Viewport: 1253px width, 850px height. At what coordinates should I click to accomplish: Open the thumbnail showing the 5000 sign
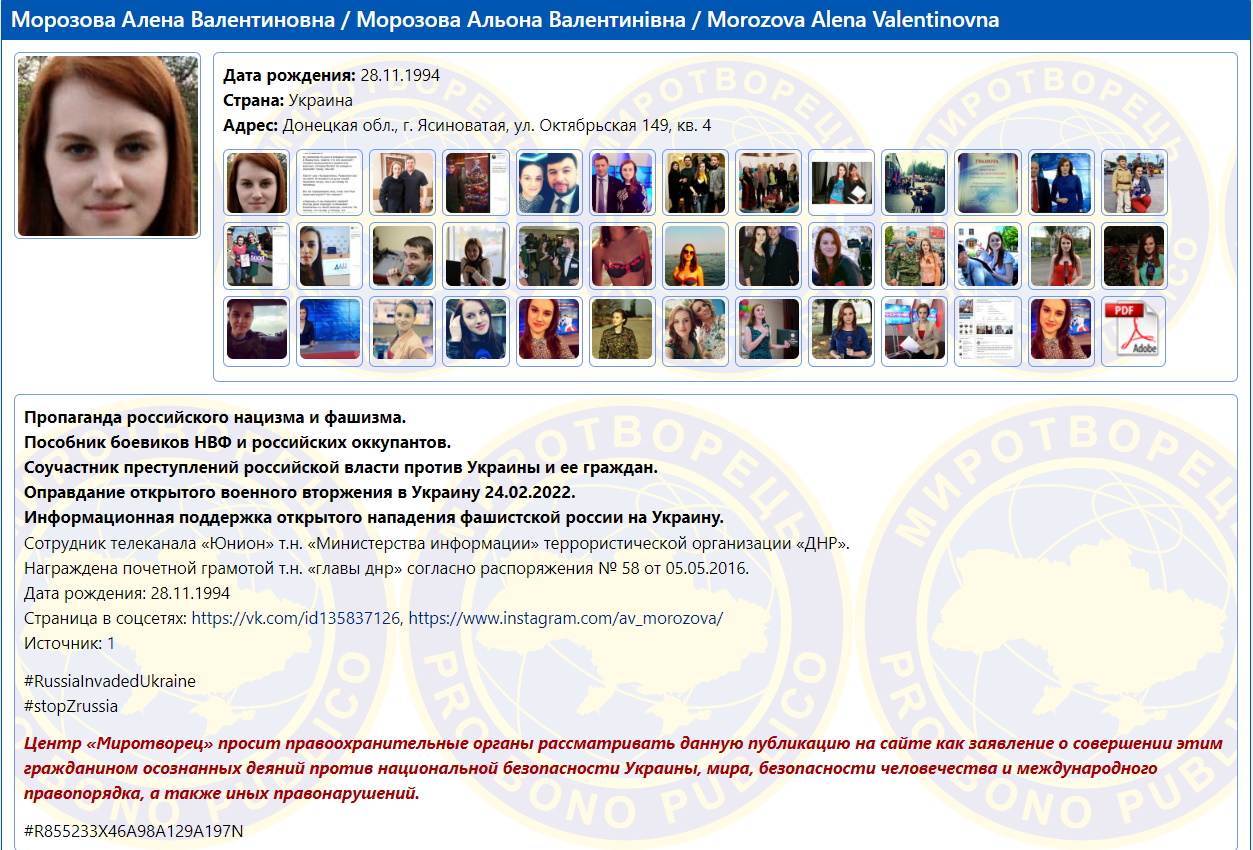pyautogui.click(x=257, y=256)
